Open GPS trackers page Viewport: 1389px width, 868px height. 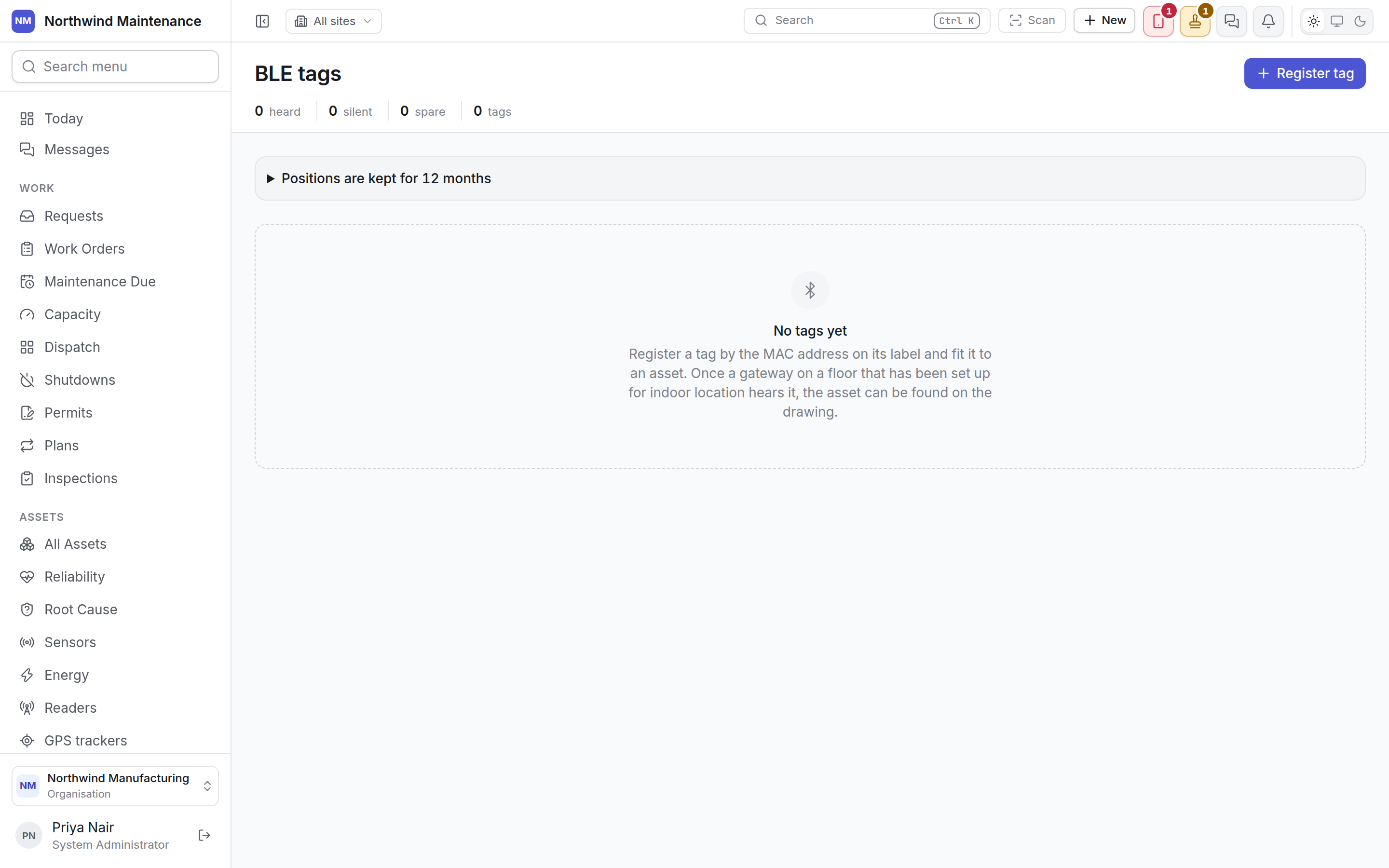115,741
